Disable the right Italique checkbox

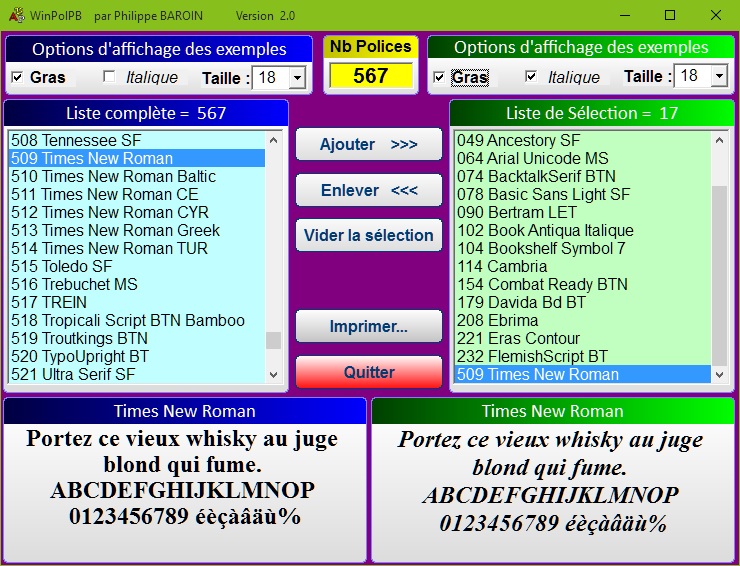[x=531, y=77]
